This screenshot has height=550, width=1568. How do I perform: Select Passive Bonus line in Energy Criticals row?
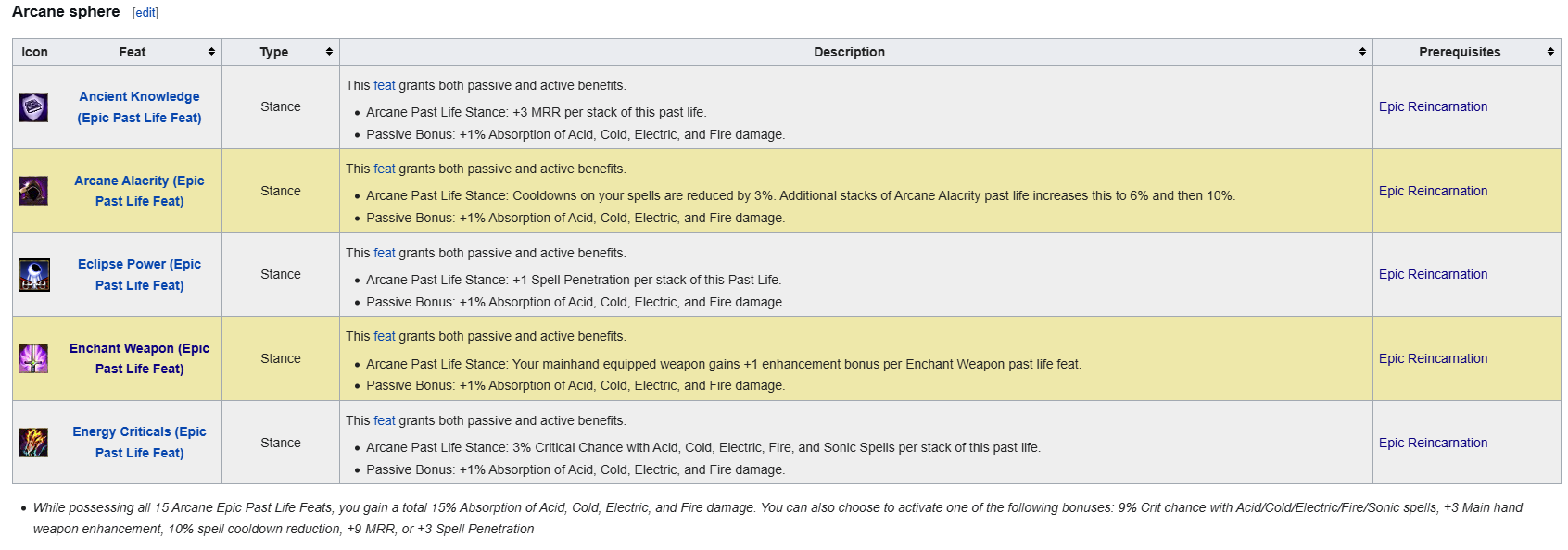[575, 469]
